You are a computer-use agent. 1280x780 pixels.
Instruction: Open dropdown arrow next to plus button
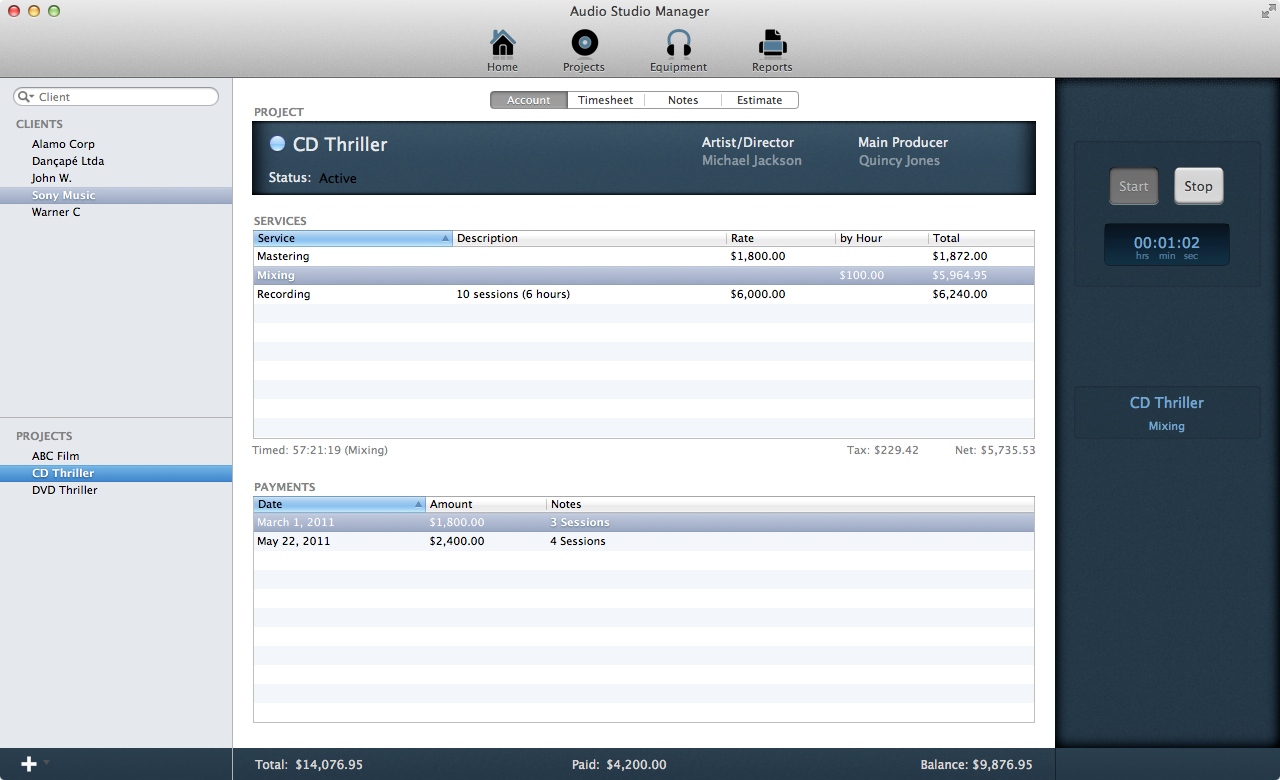tap(46, 763)
